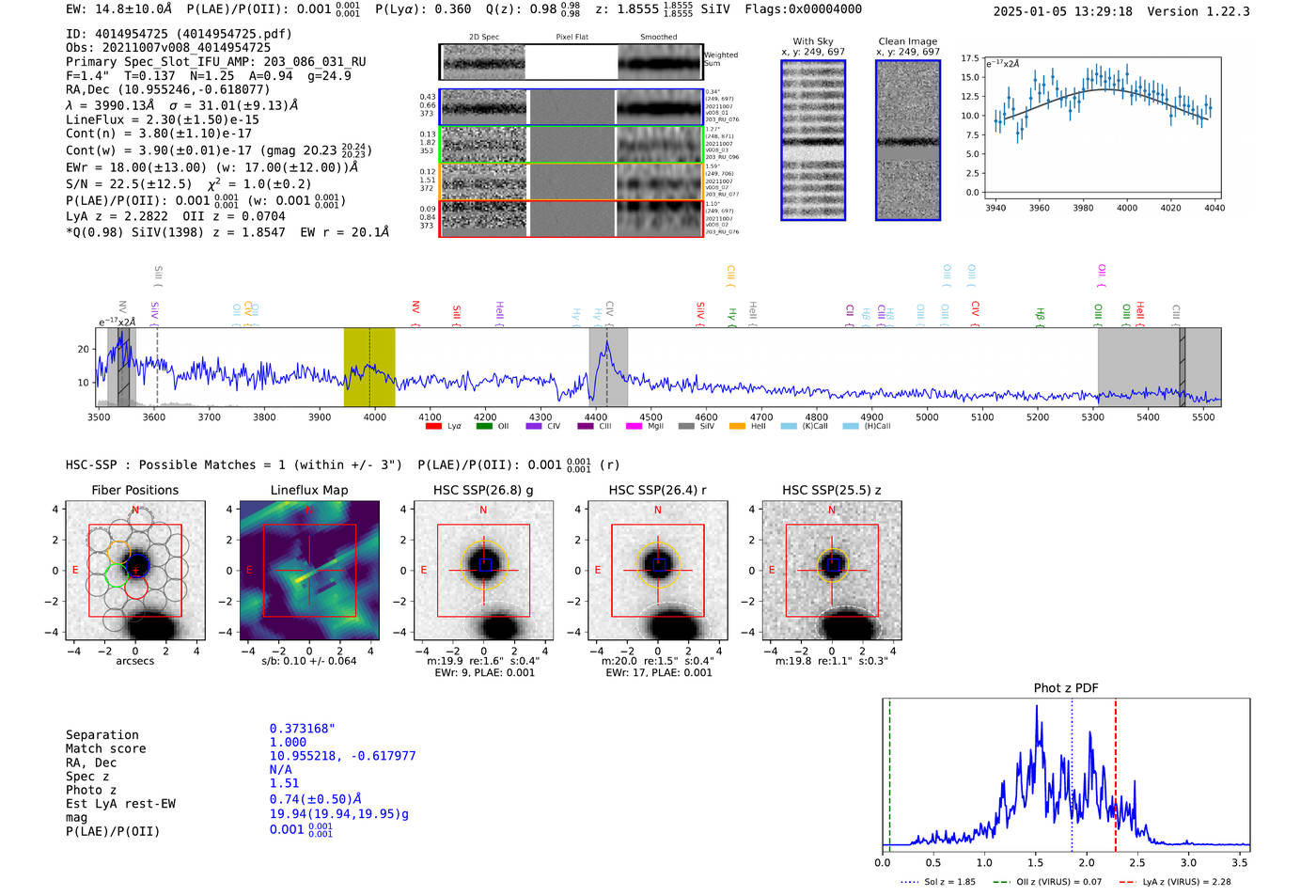Click the catalog RA, Dec 10.955218, -0.617977
Image resolution: width=1316 pixels, height=896 pixels.
coord(342,756)
